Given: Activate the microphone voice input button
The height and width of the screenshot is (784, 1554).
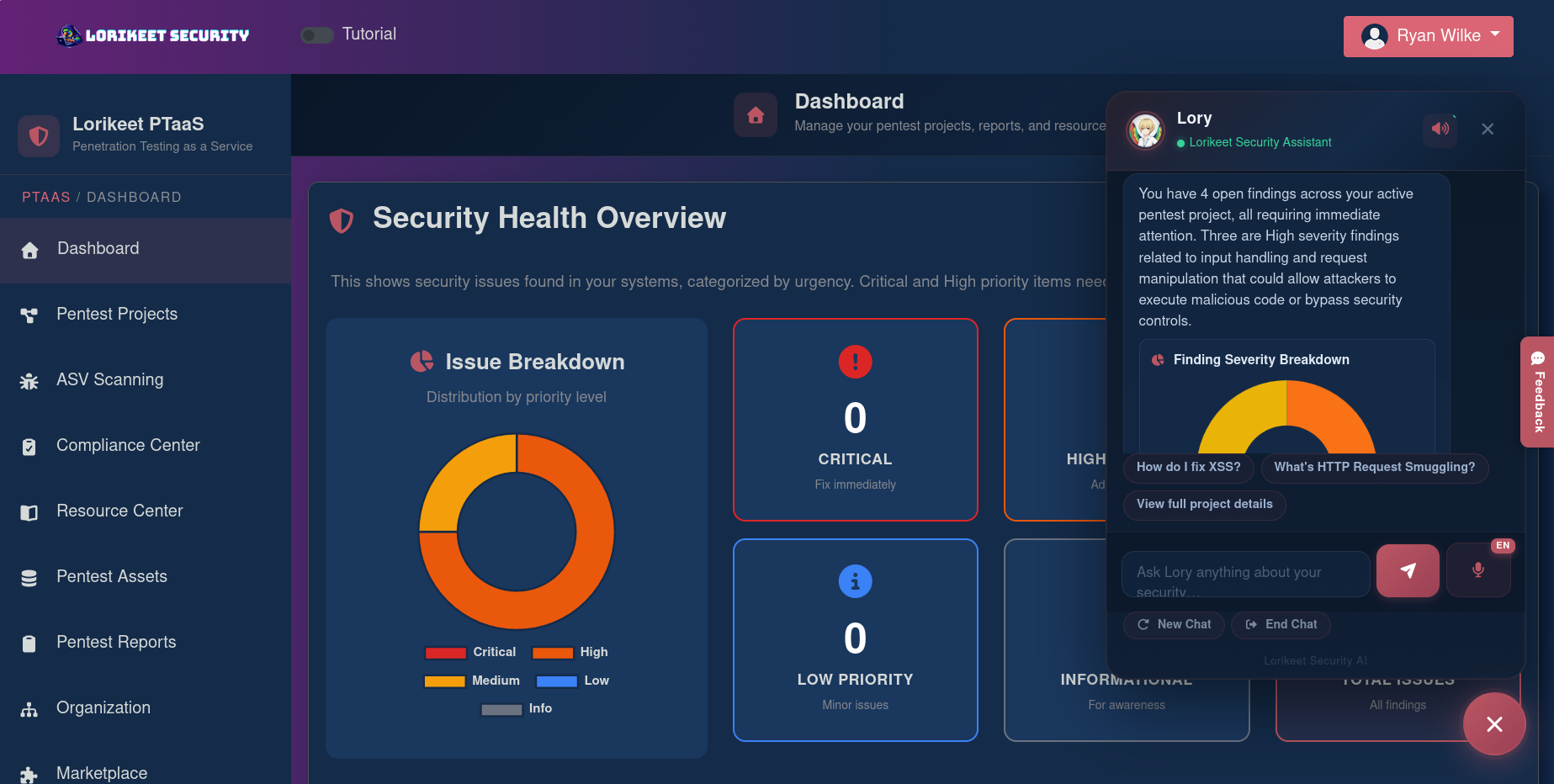Looking at the screenshot, I should pyautogui.click(x=1477, y=570).
